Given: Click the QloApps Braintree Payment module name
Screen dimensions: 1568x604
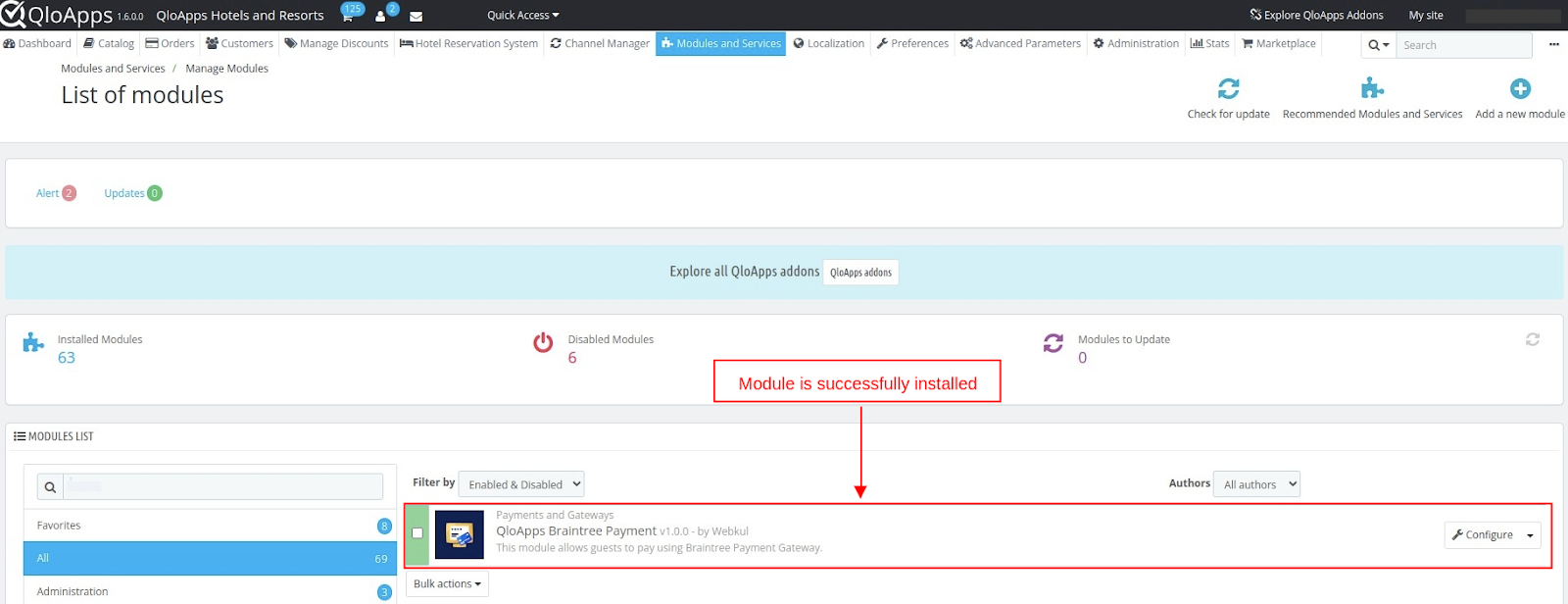Looking at the screenshot, I should pos(576,531).
